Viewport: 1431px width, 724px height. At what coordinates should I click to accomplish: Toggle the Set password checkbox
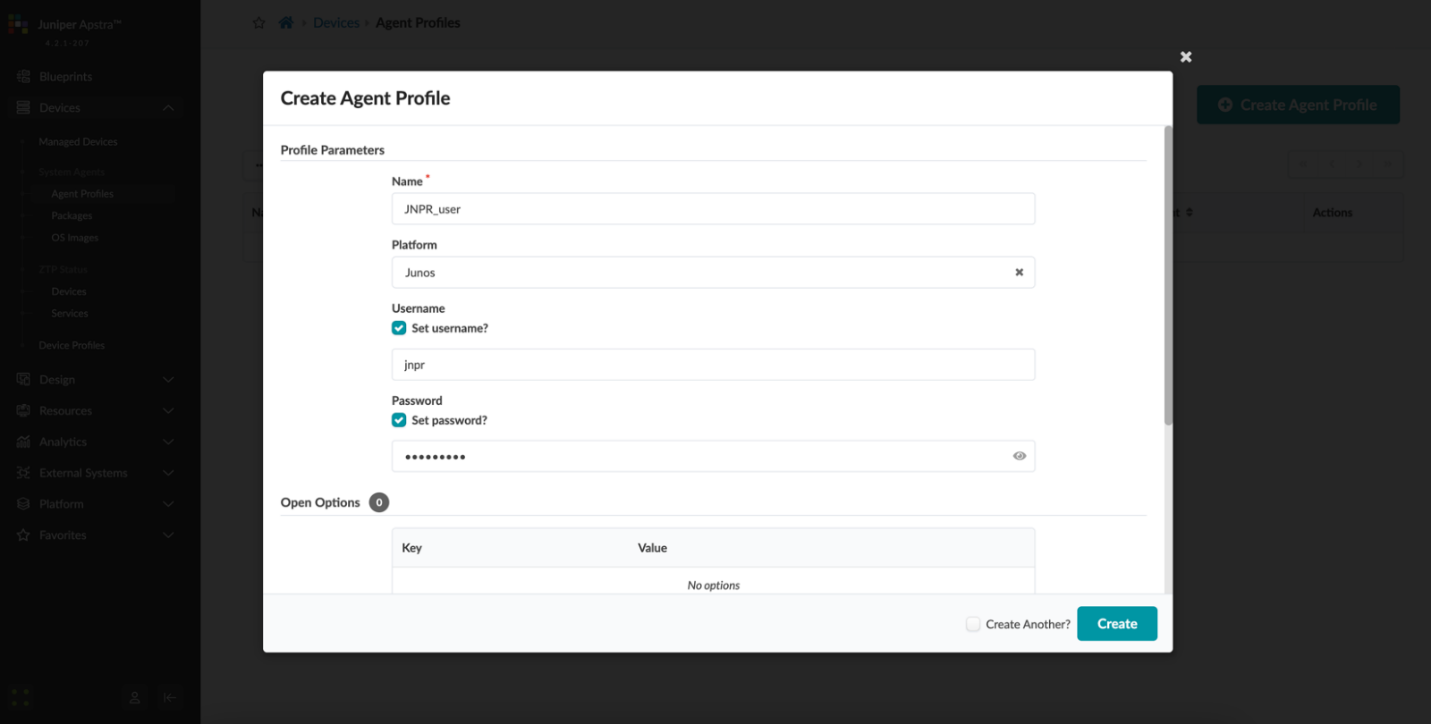click(x=399, y=420)
